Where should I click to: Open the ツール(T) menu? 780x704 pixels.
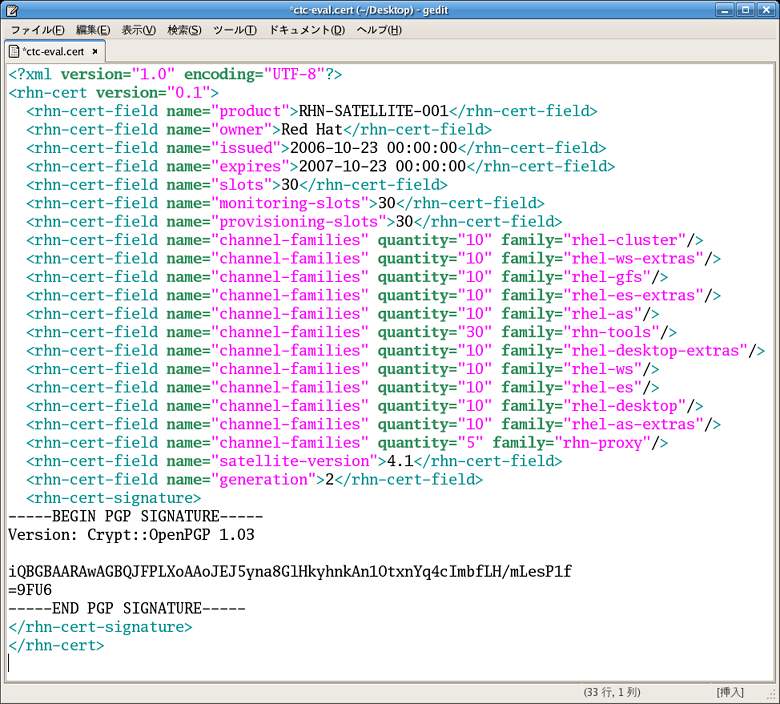(235, 30)
